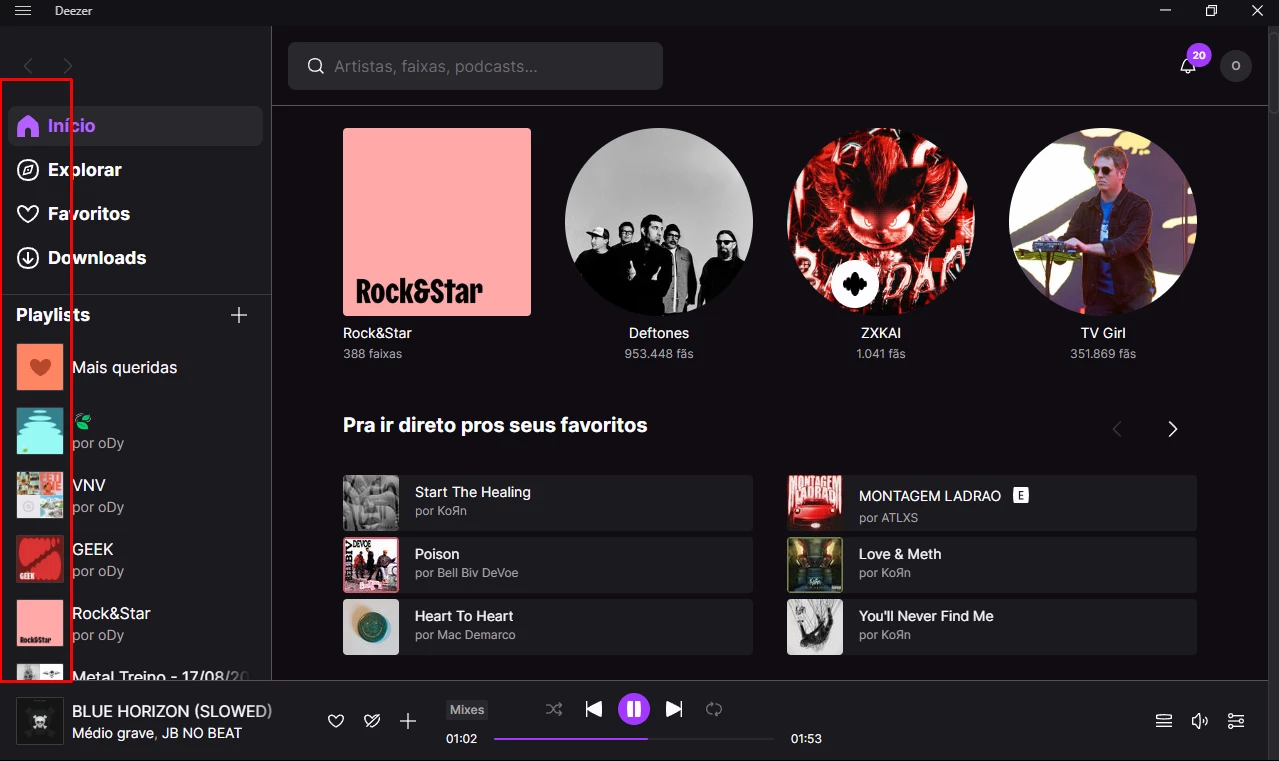Open the Início home page
This screenshot has height=761, width=1279.
tap(135, 126)
